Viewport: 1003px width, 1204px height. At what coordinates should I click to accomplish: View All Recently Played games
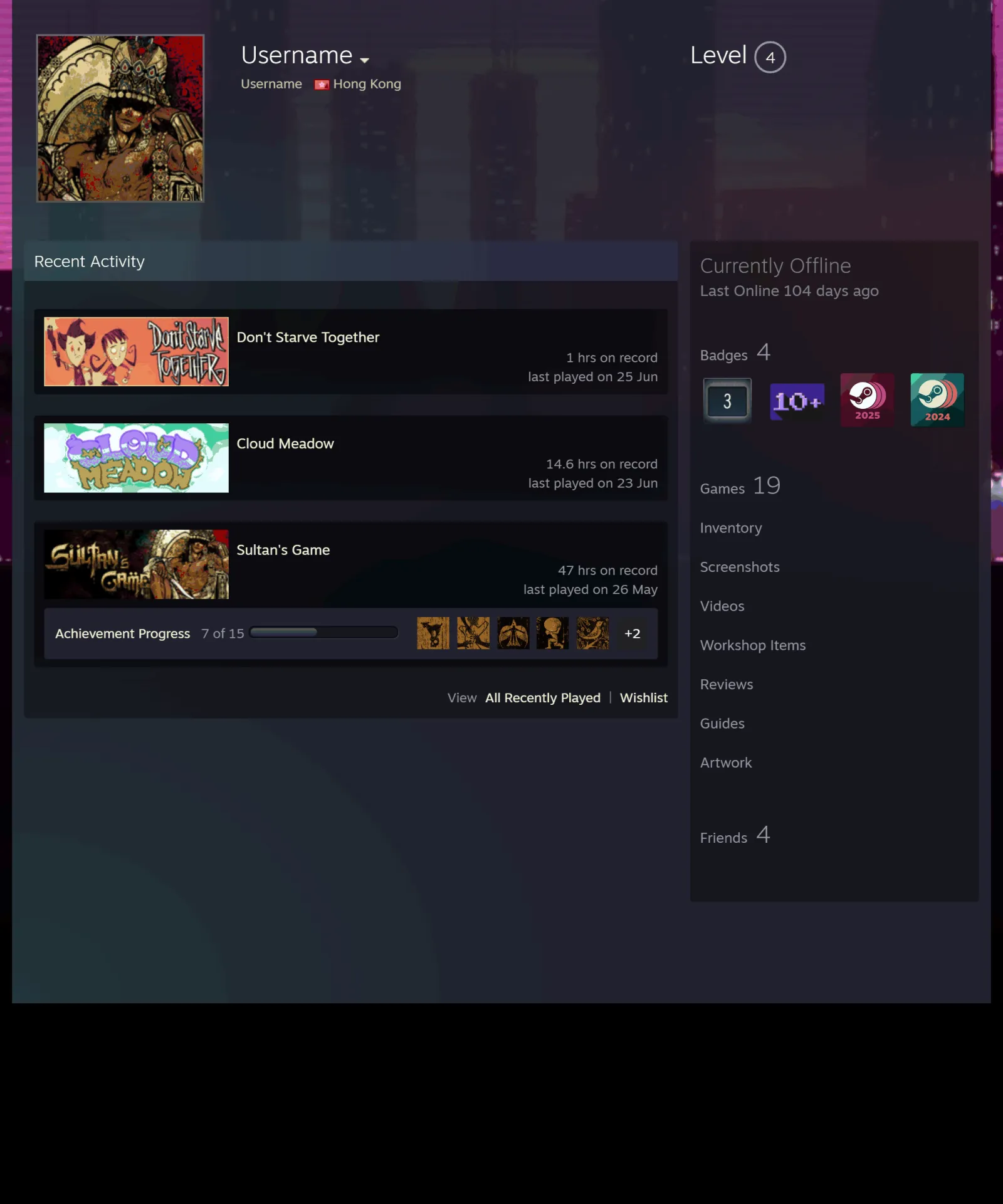[x=543, y=698]
